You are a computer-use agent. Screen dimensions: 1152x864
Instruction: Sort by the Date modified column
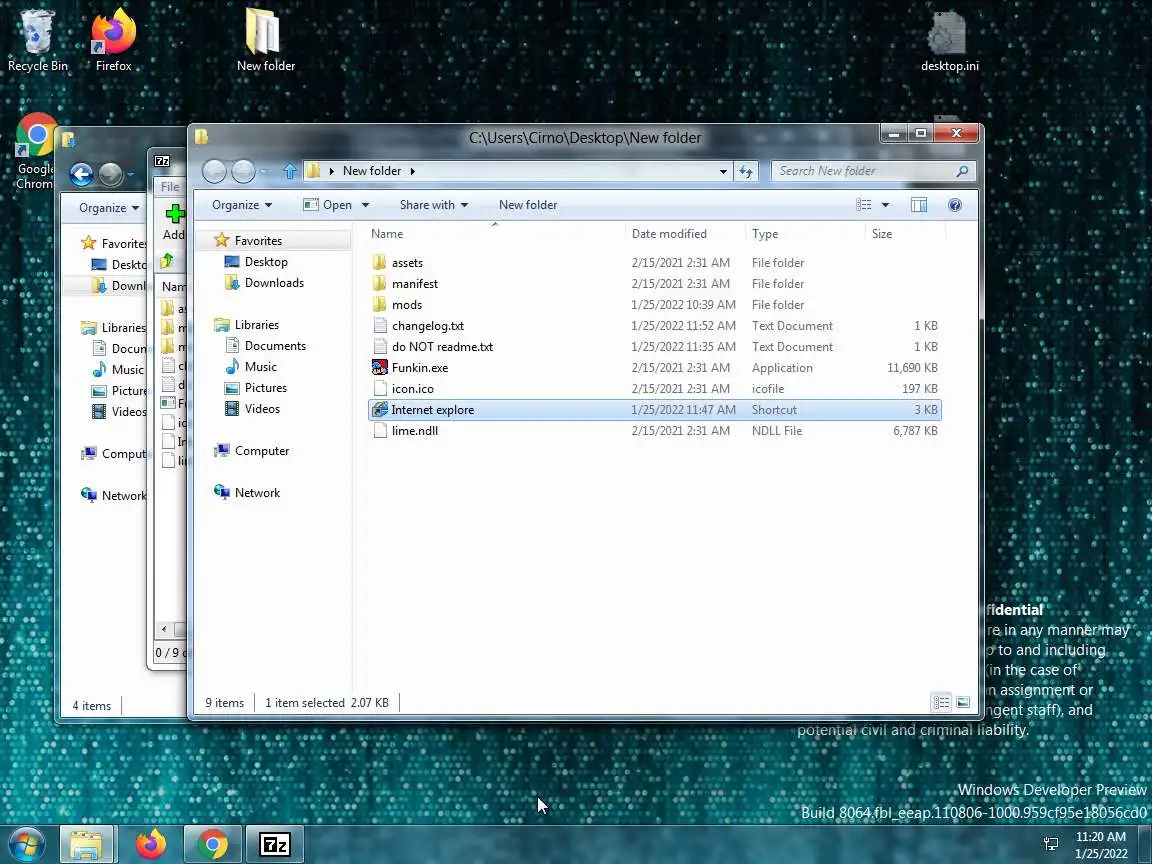(669, 234)
